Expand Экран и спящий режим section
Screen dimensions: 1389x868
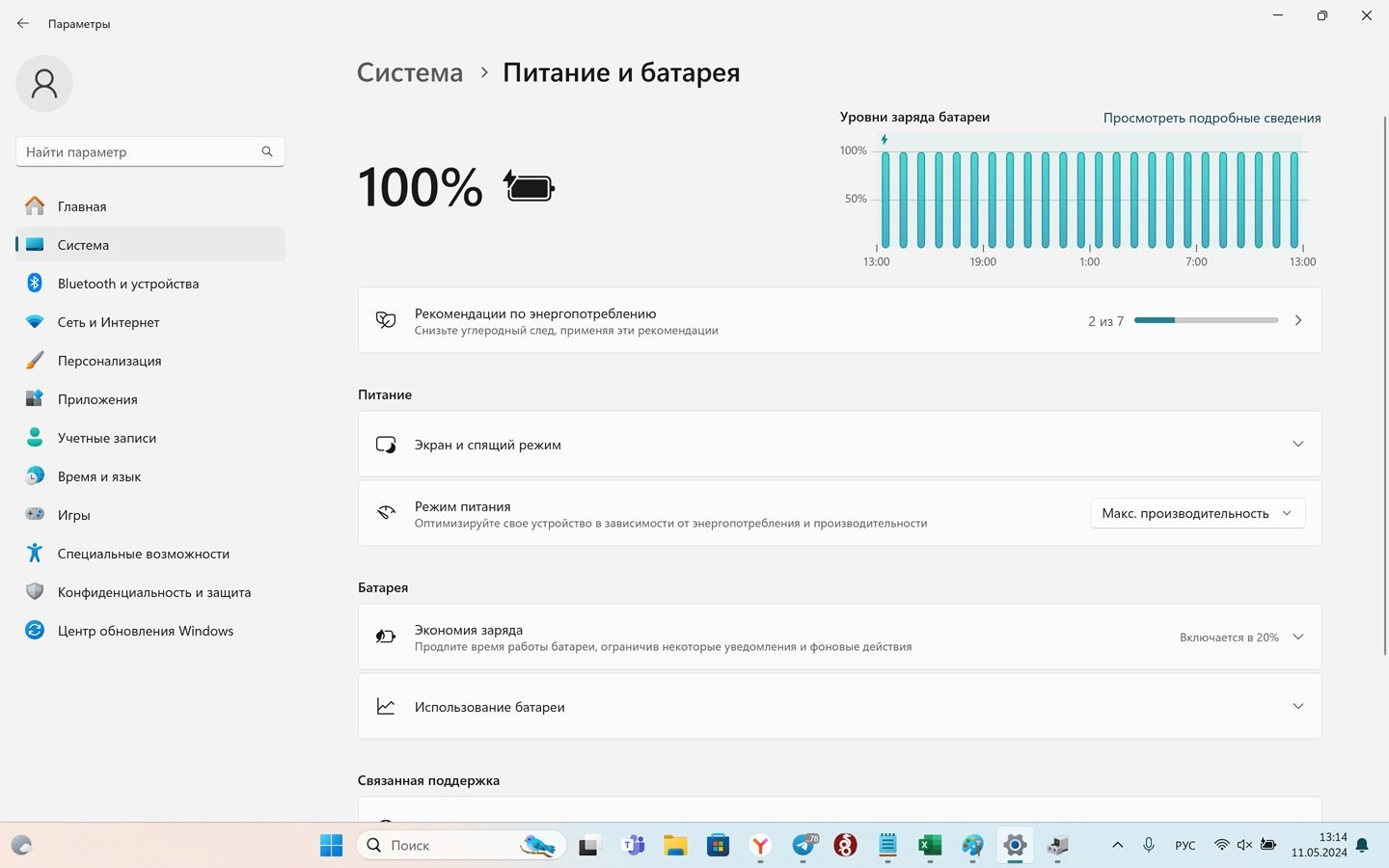click(839, 444)
